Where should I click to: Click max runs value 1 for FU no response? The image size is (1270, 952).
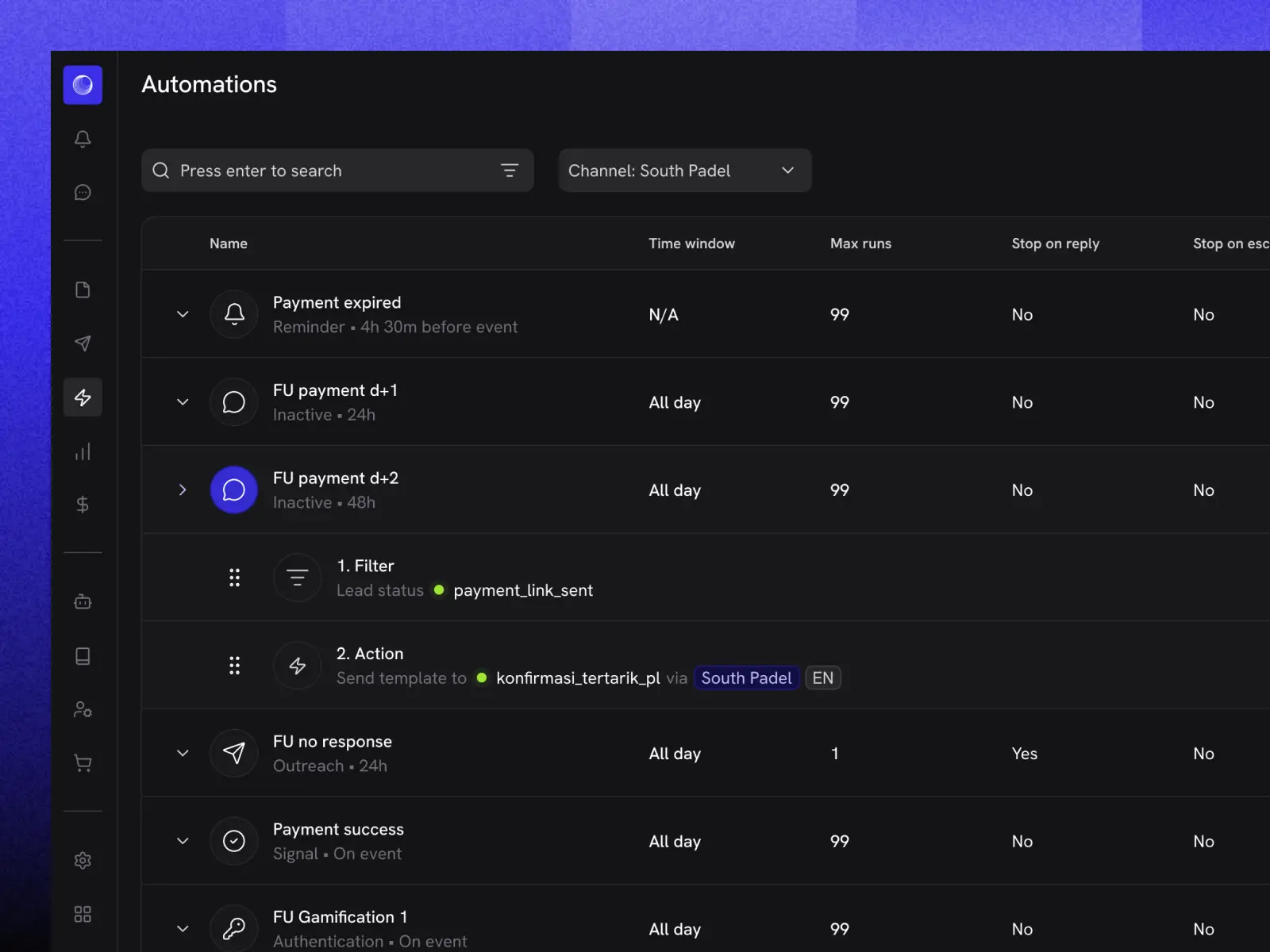pyautogui.click(x=835, y=754)
